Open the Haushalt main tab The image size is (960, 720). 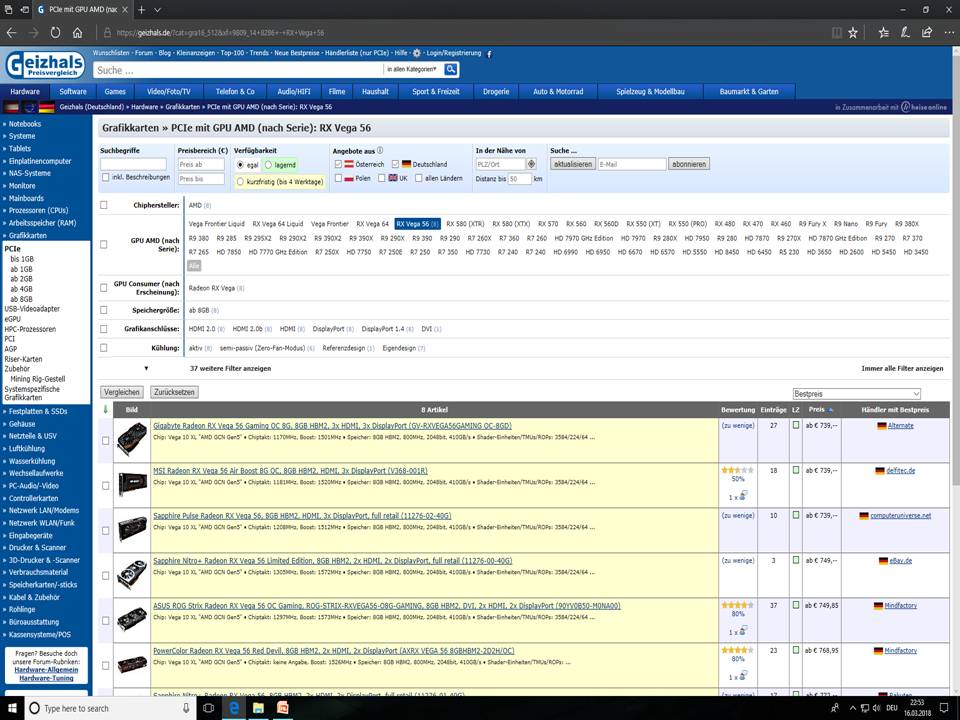click(375, 92)
